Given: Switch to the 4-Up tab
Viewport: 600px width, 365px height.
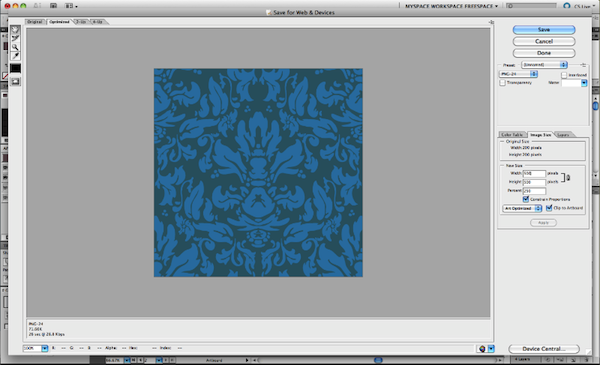Looking at the screenshot, I should tap(98, 22).
